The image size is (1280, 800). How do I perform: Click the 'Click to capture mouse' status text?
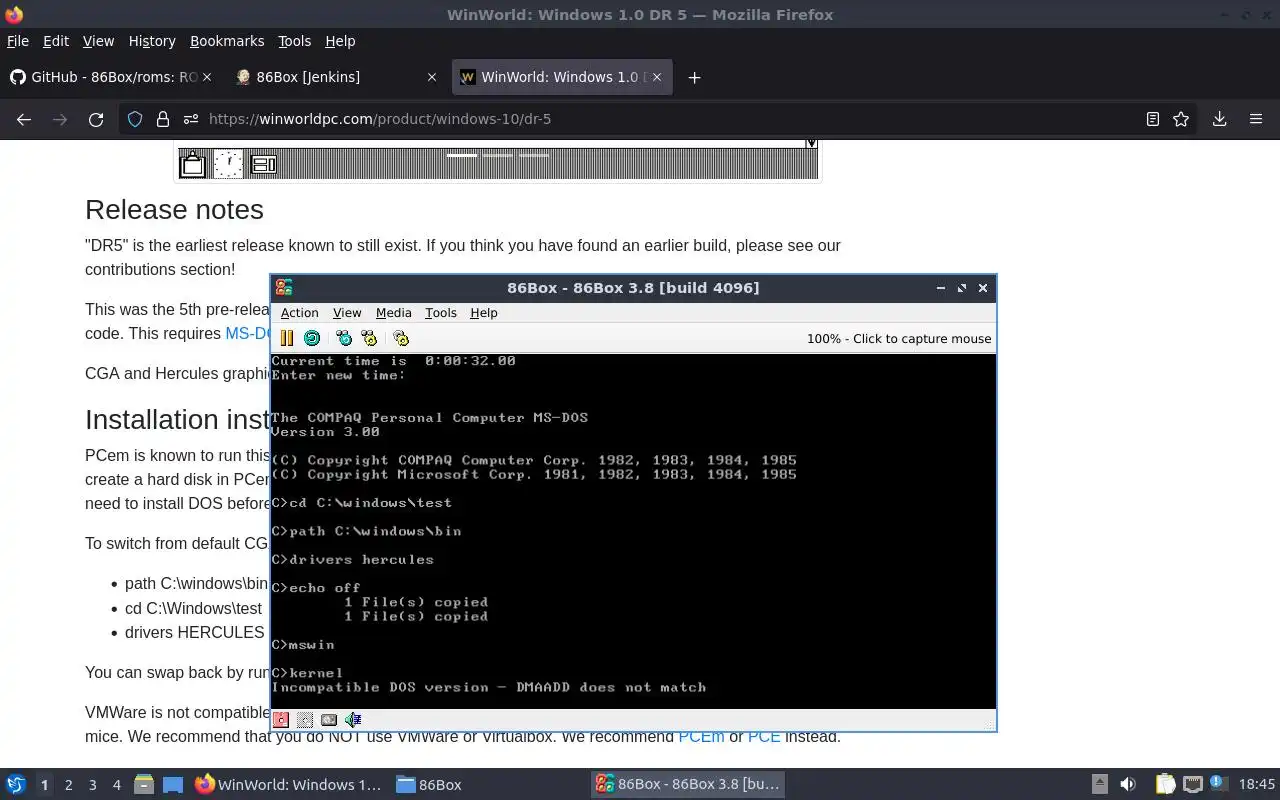[x=899, y=338]
